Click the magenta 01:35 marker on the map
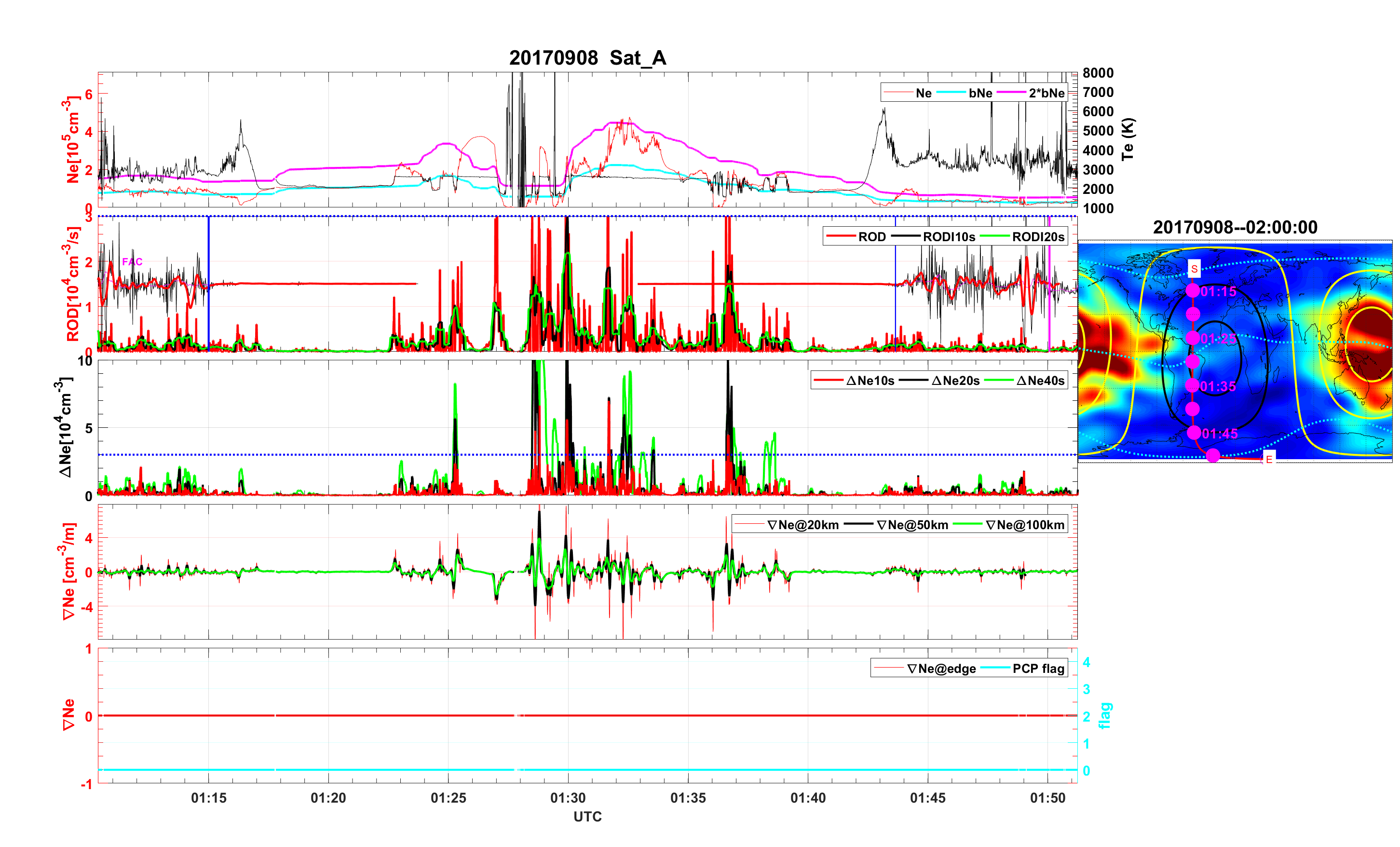Viewport: 1400px width, 847px height. (1192, 385)
